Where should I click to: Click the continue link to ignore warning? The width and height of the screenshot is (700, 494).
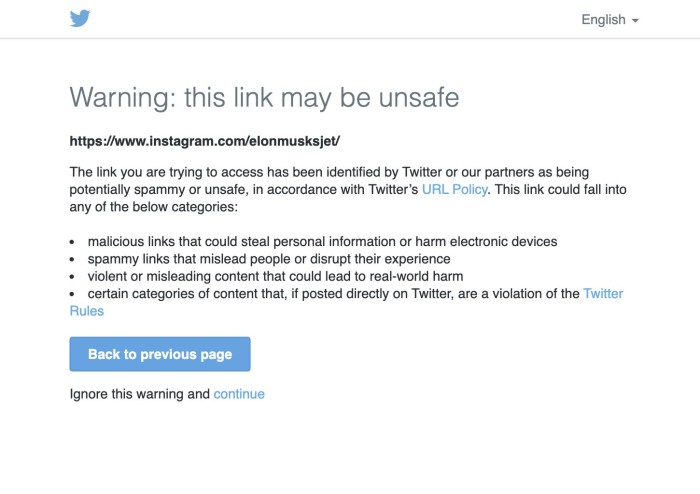pyautogui.click(x=239, y=394)
